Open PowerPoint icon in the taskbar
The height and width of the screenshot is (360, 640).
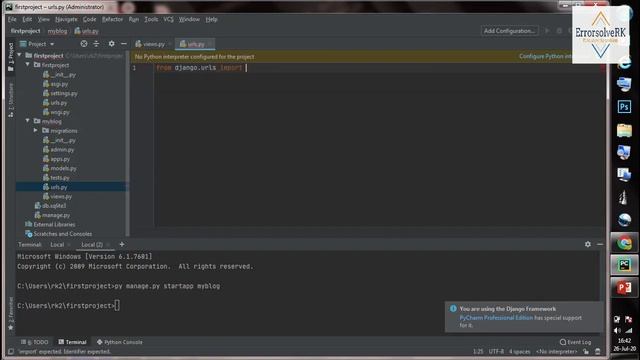click(x=624, y=287)
